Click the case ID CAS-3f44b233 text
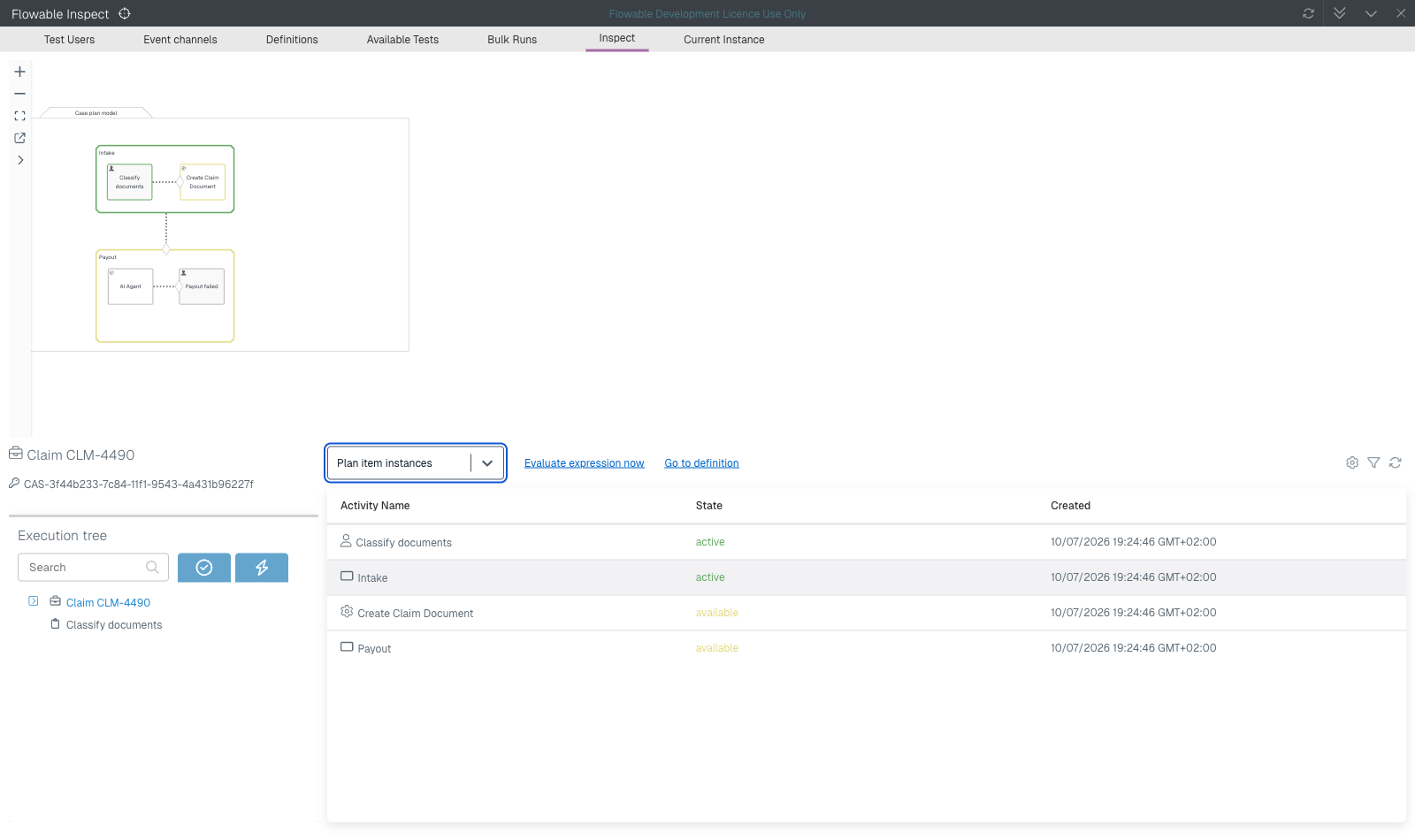1415x840 pixels. [x=139, y=485]
